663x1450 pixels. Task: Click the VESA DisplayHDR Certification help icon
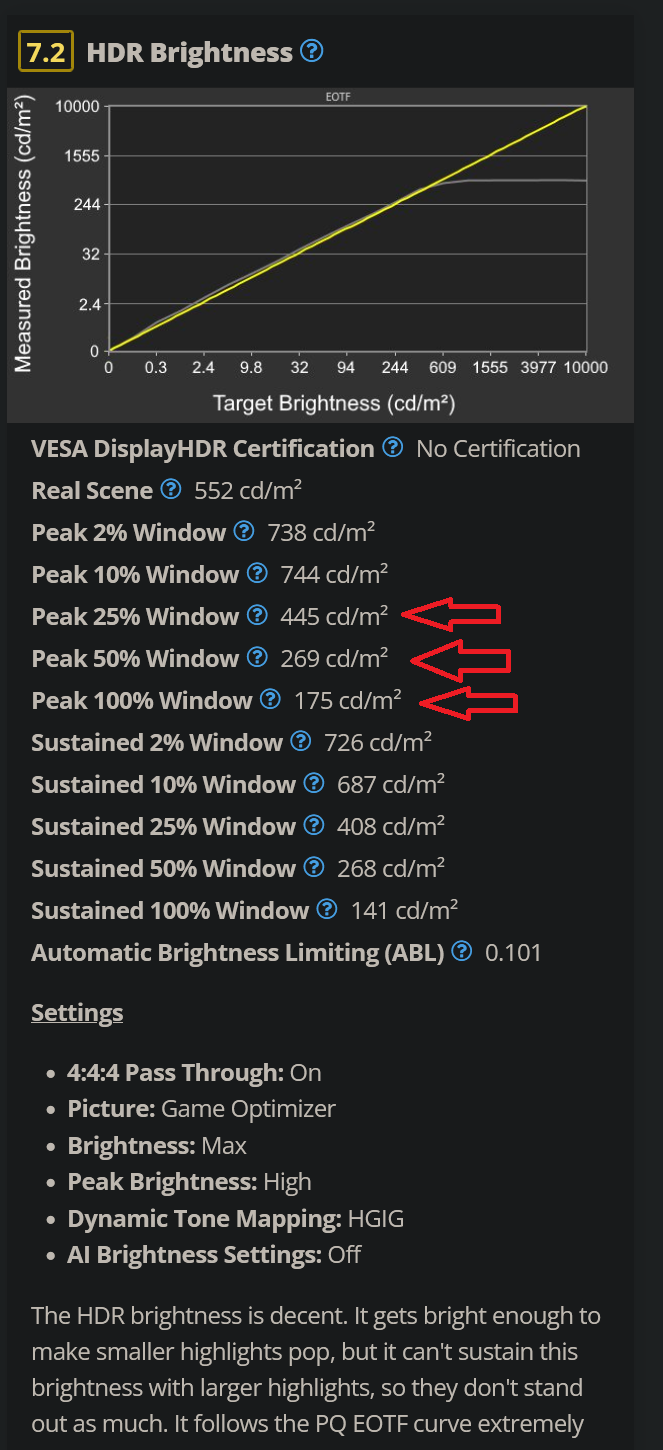pos(393,448)
